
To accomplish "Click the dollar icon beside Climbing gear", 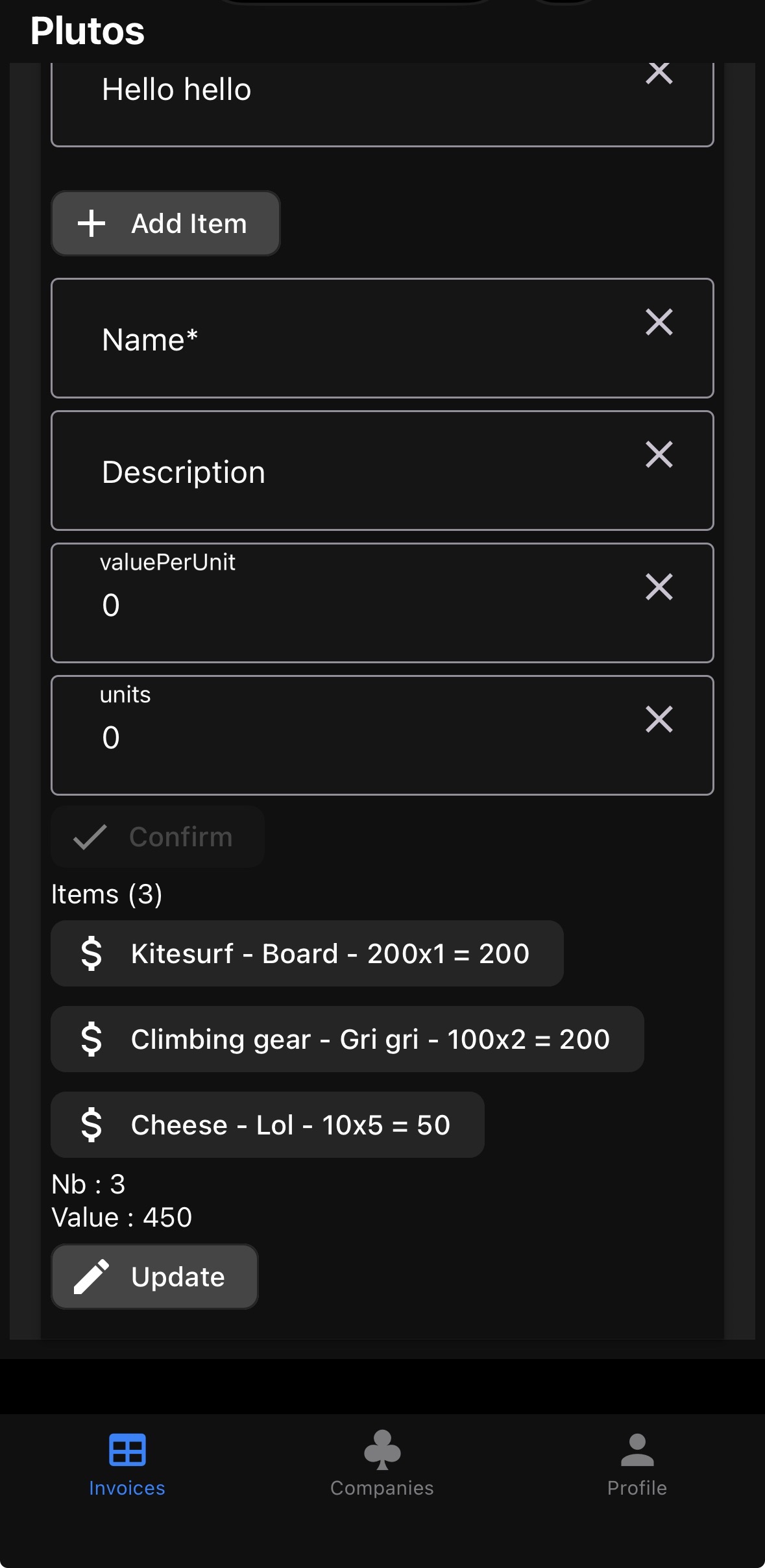I will (x=91, y=1039).
